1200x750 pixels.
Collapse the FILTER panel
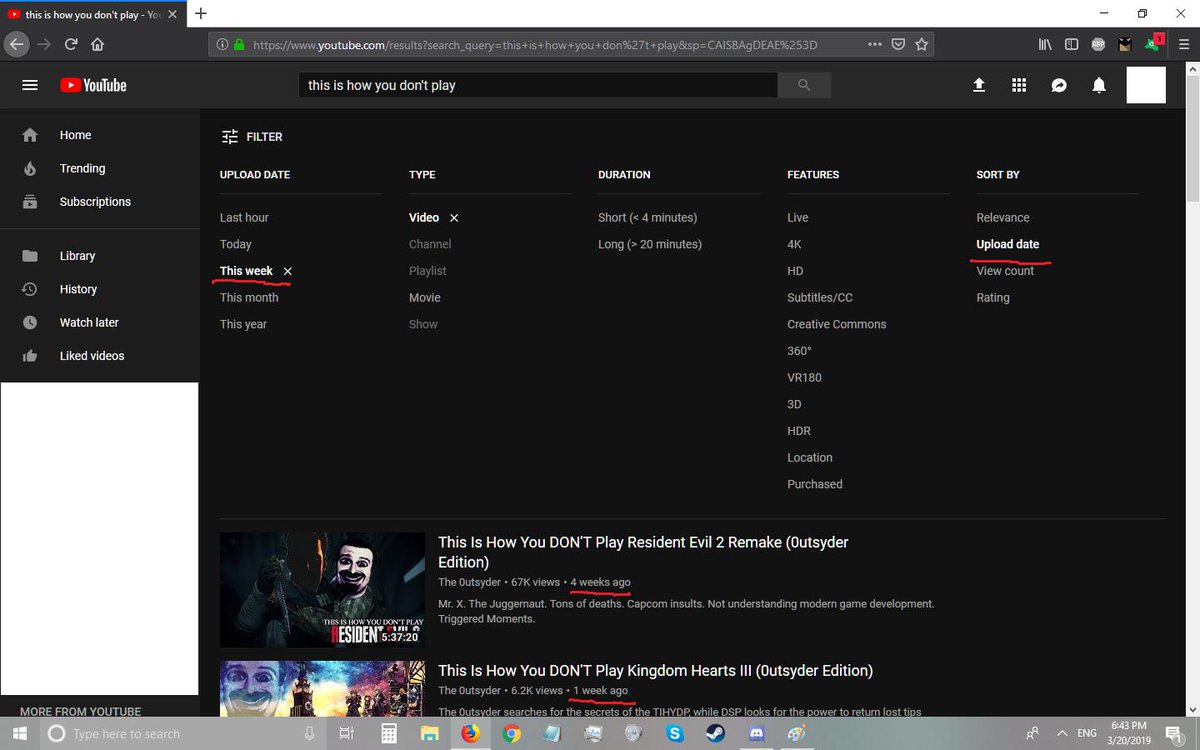click(252, 137)
